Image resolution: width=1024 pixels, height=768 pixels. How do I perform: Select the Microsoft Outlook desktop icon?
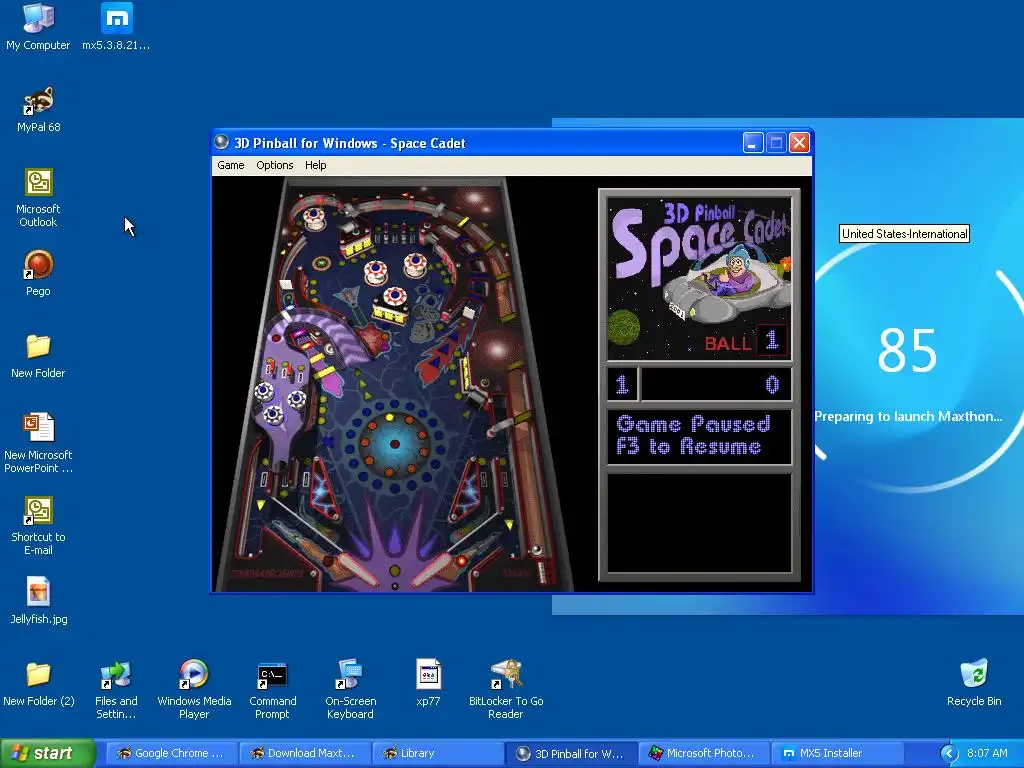(39, 197)
